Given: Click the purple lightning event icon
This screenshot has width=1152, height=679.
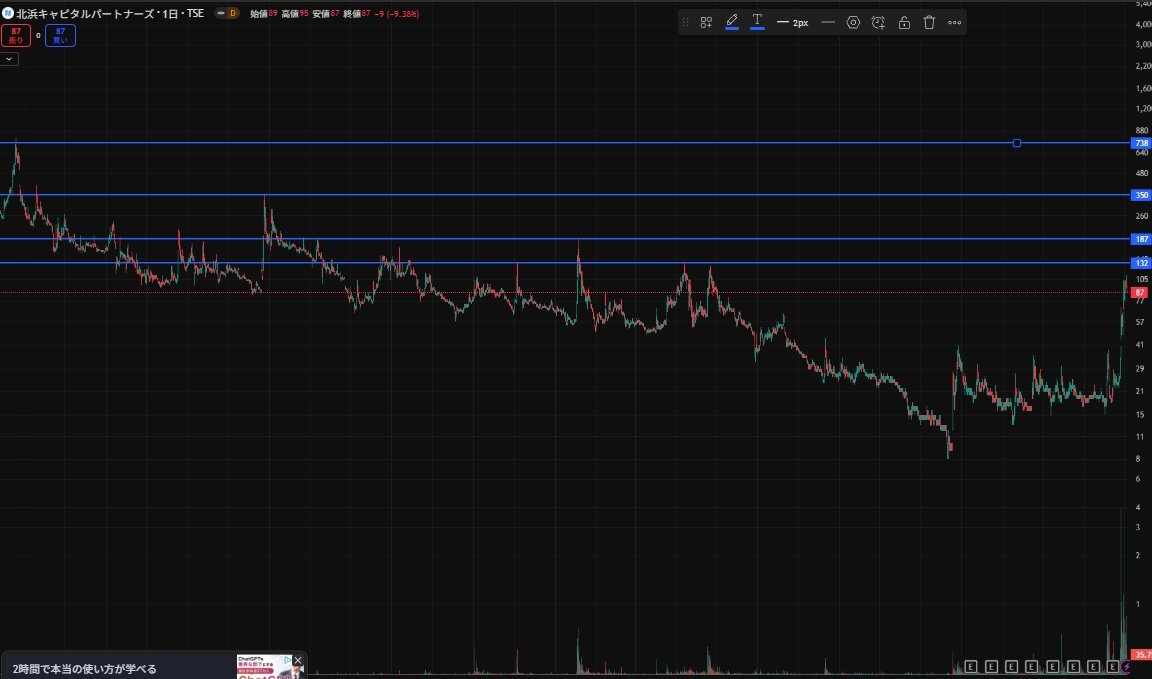Looking at the screenshot, I should [x=1126, y=667].
